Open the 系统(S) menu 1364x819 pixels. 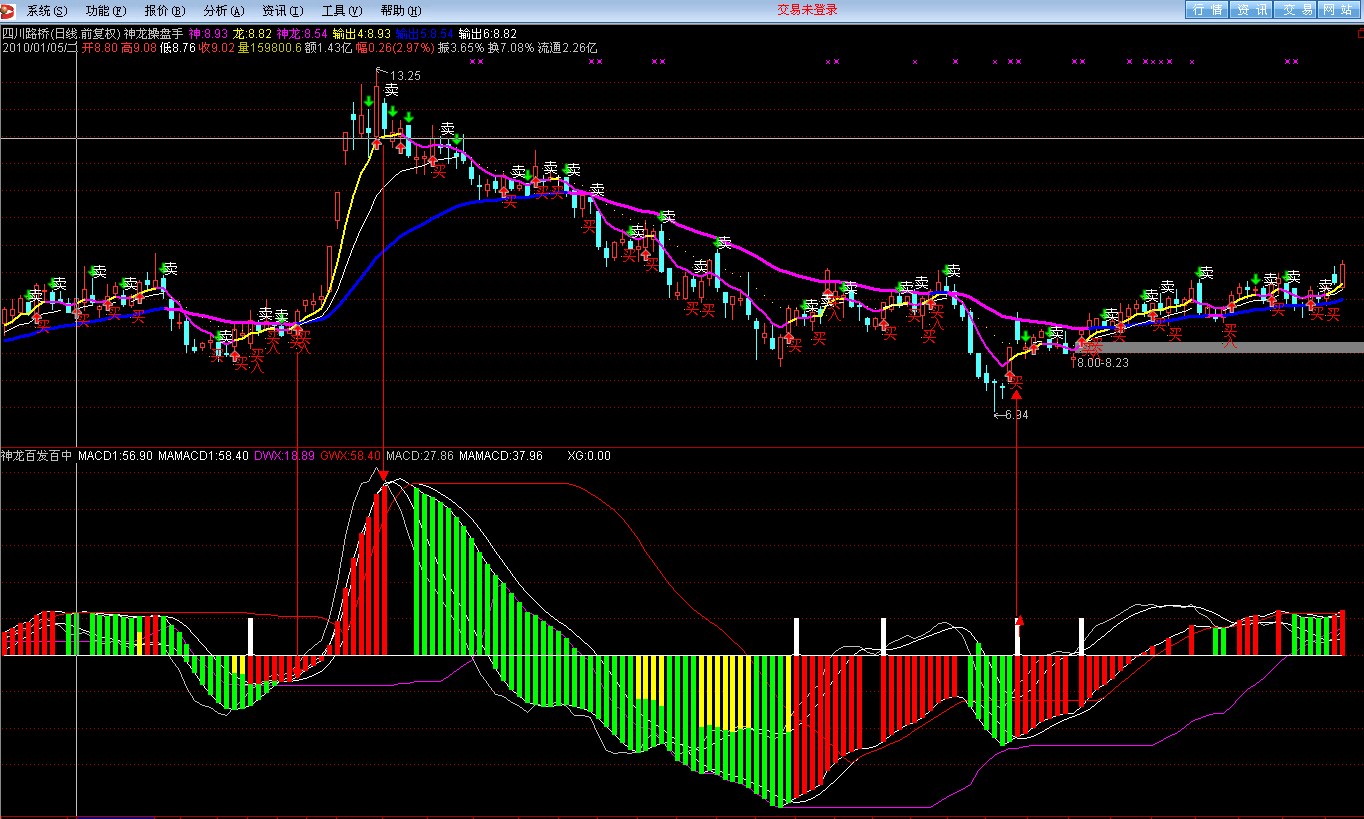tap(46, 10)
